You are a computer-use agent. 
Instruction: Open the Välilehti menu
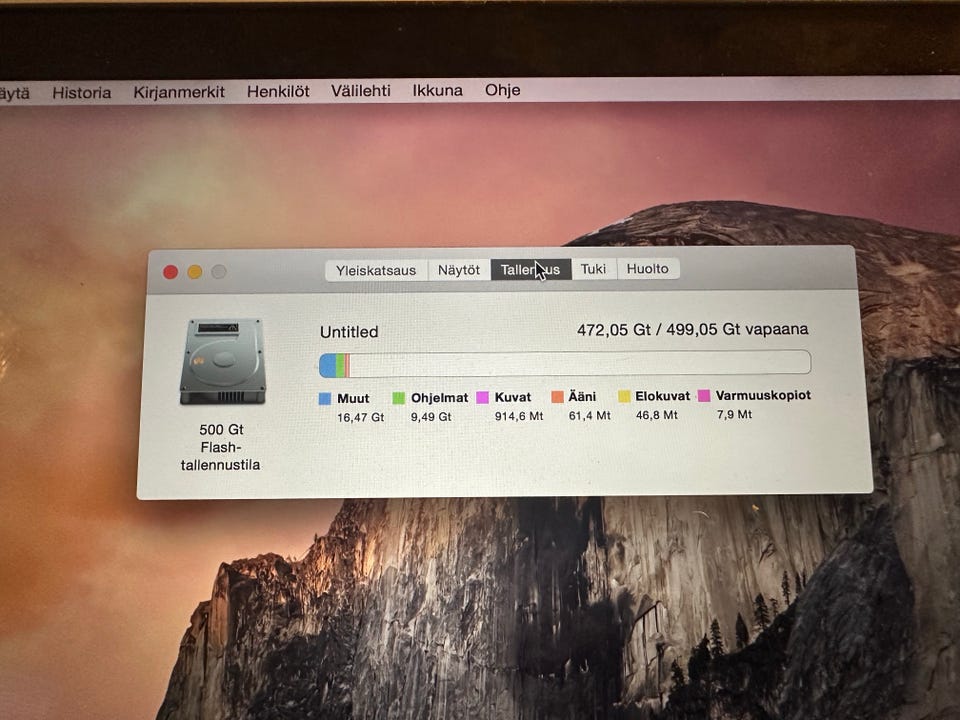point(361,91)
